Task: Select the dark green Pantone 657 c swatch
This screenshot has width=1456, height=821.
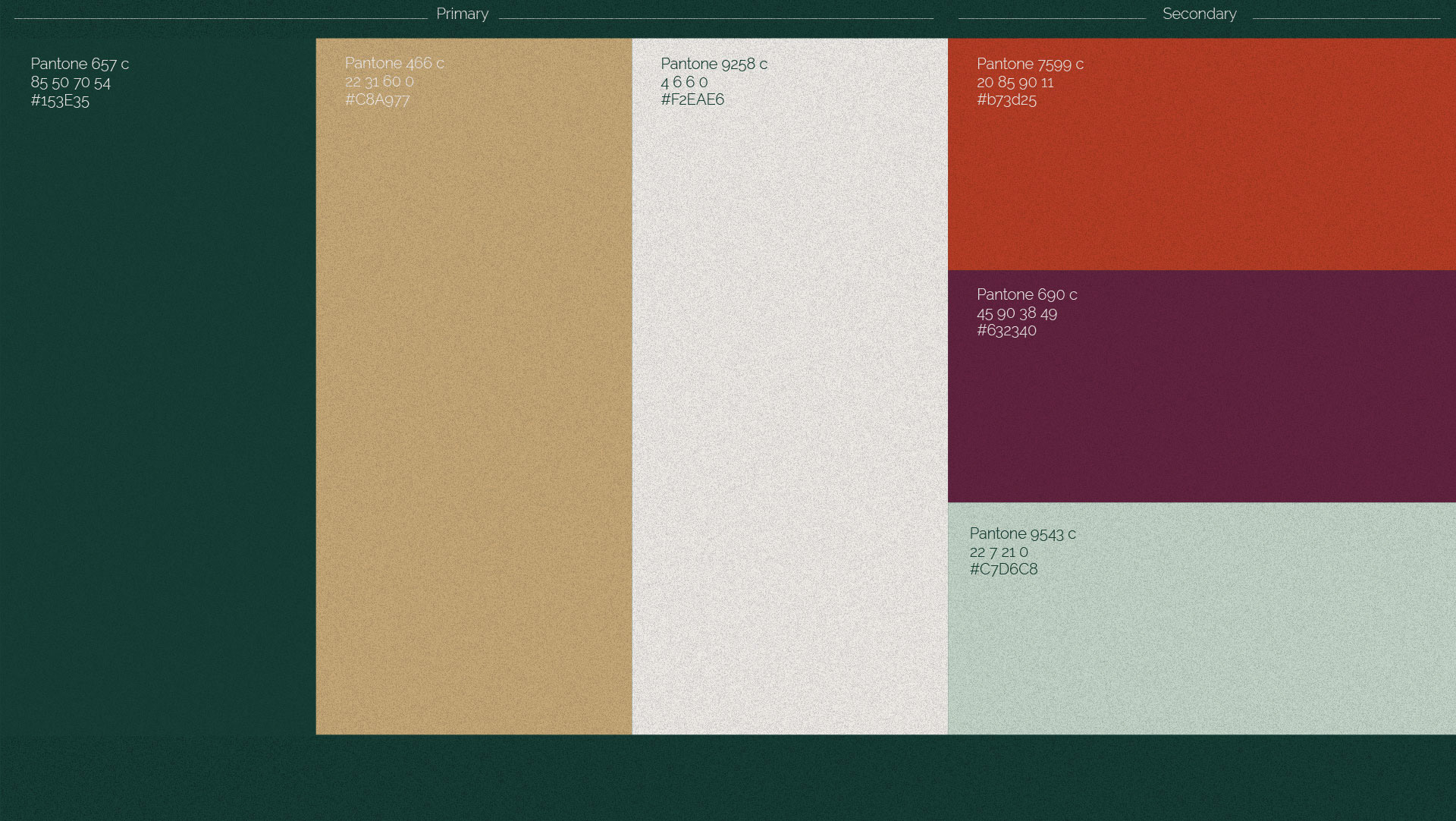Action: pyautogui.click(x=158, y=386)
